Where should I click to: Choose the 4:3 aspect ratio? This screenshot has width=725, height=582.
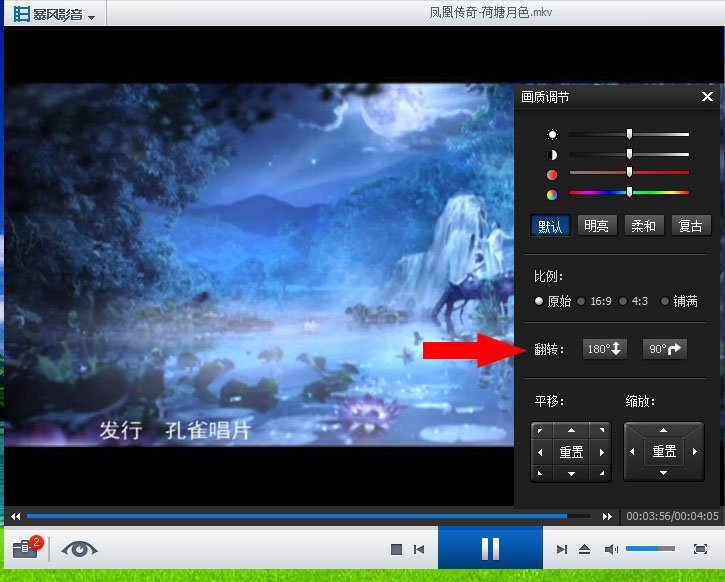pos(633,301)
